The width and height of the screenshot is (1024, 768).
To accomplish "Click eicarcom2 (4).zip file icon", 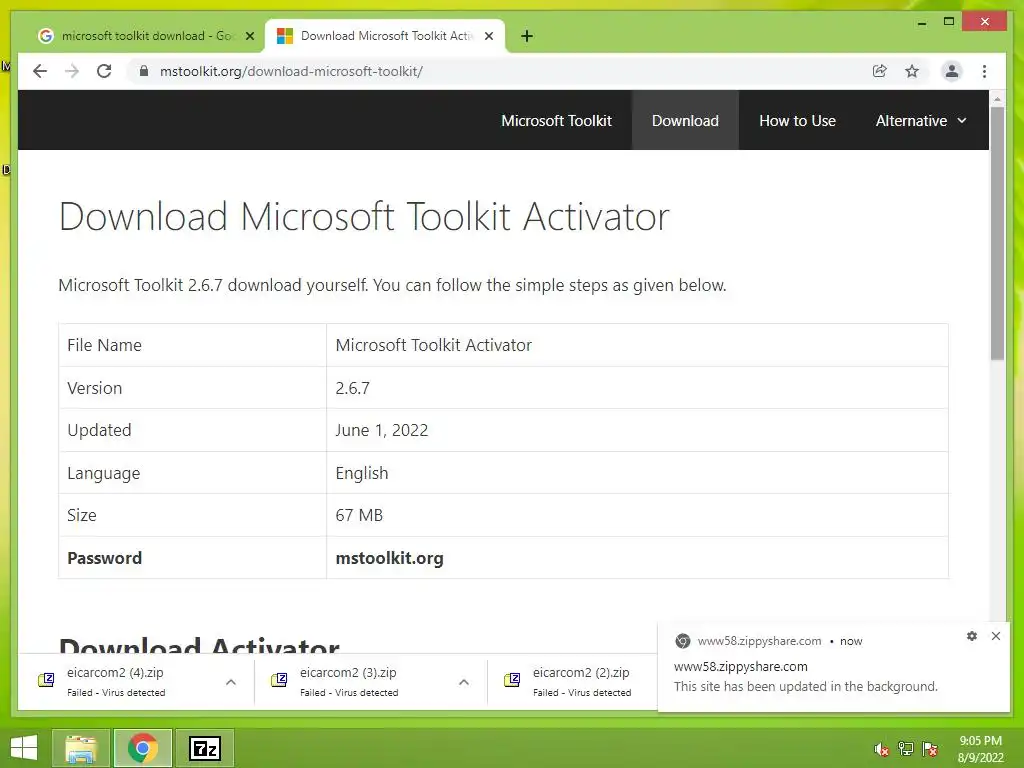I will point(46,680).
